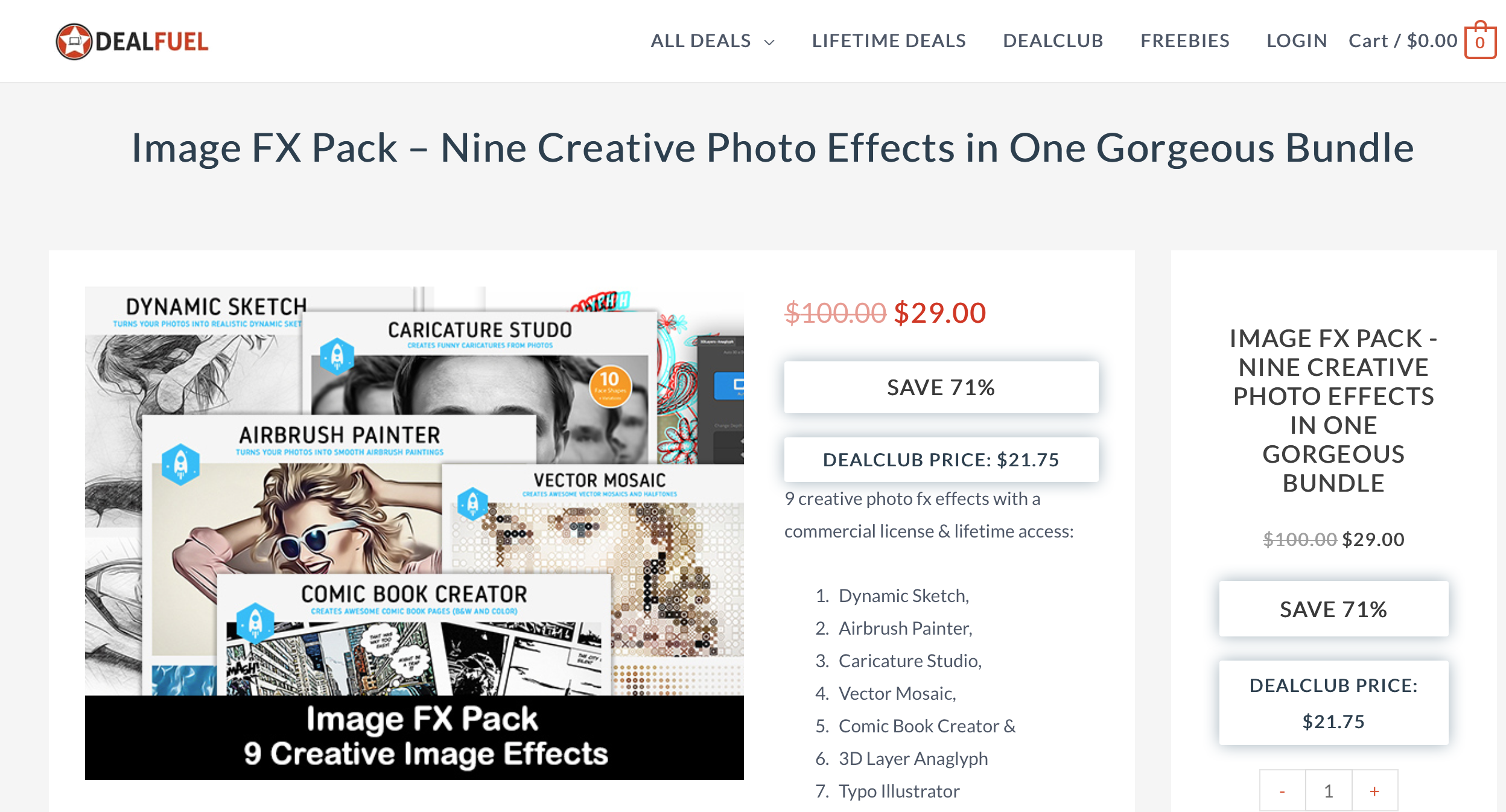Open the FREEBIES menu link

coord(1185,40)
